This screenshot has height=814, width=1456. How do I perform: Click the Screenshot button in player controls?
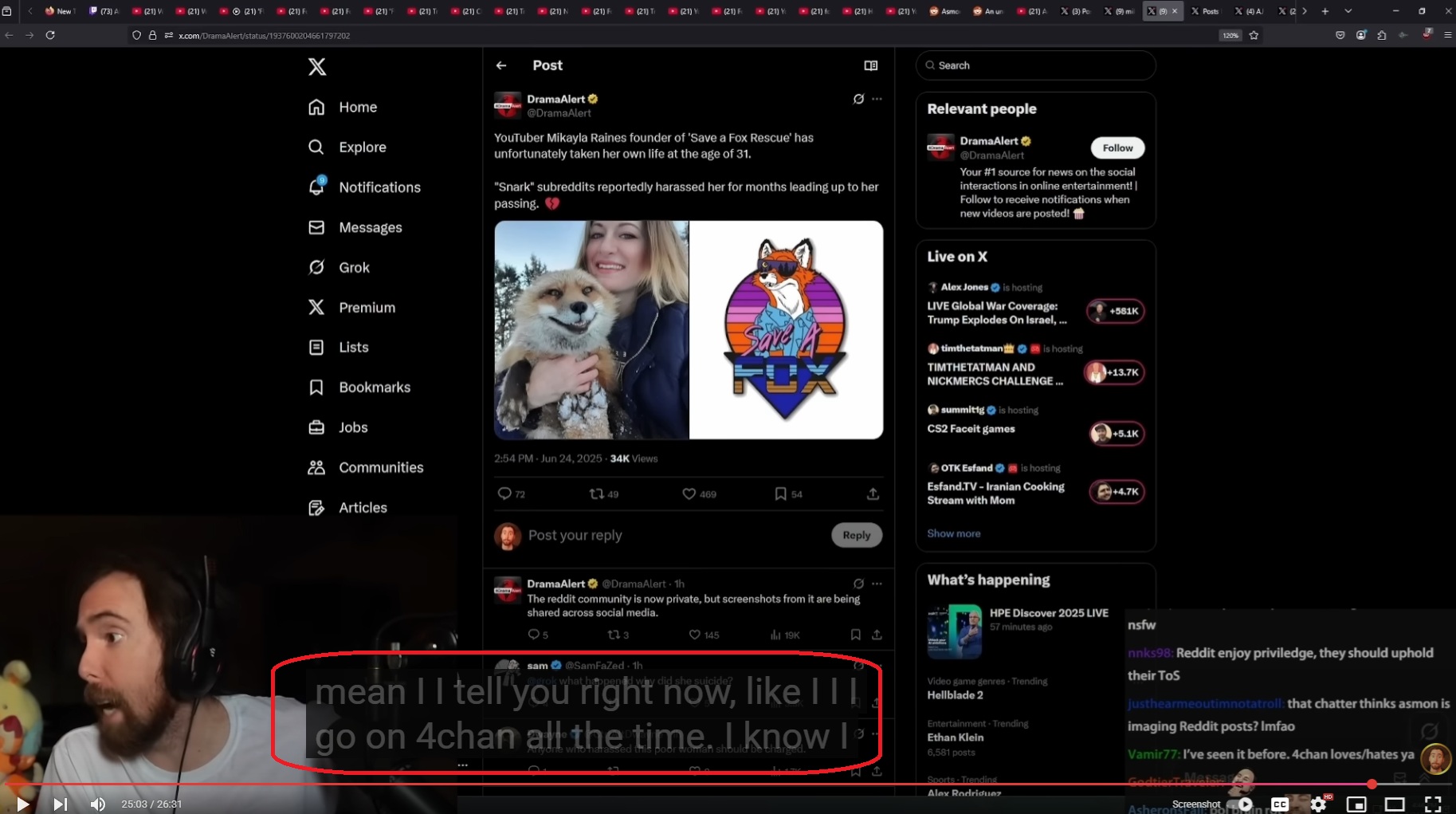coord(1195,804)
